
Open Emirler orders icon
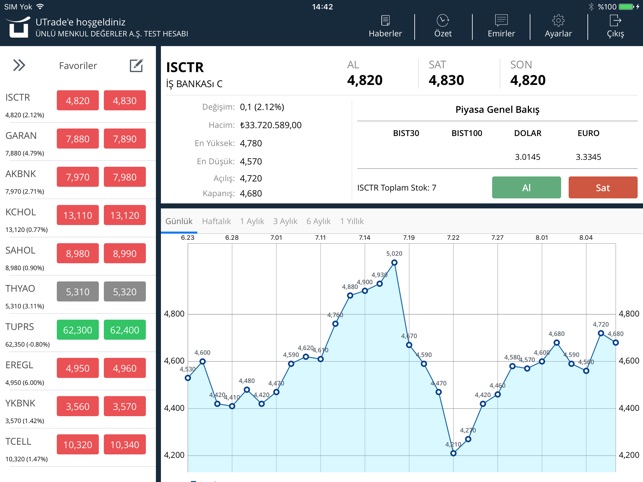click(x=501, y=20)
